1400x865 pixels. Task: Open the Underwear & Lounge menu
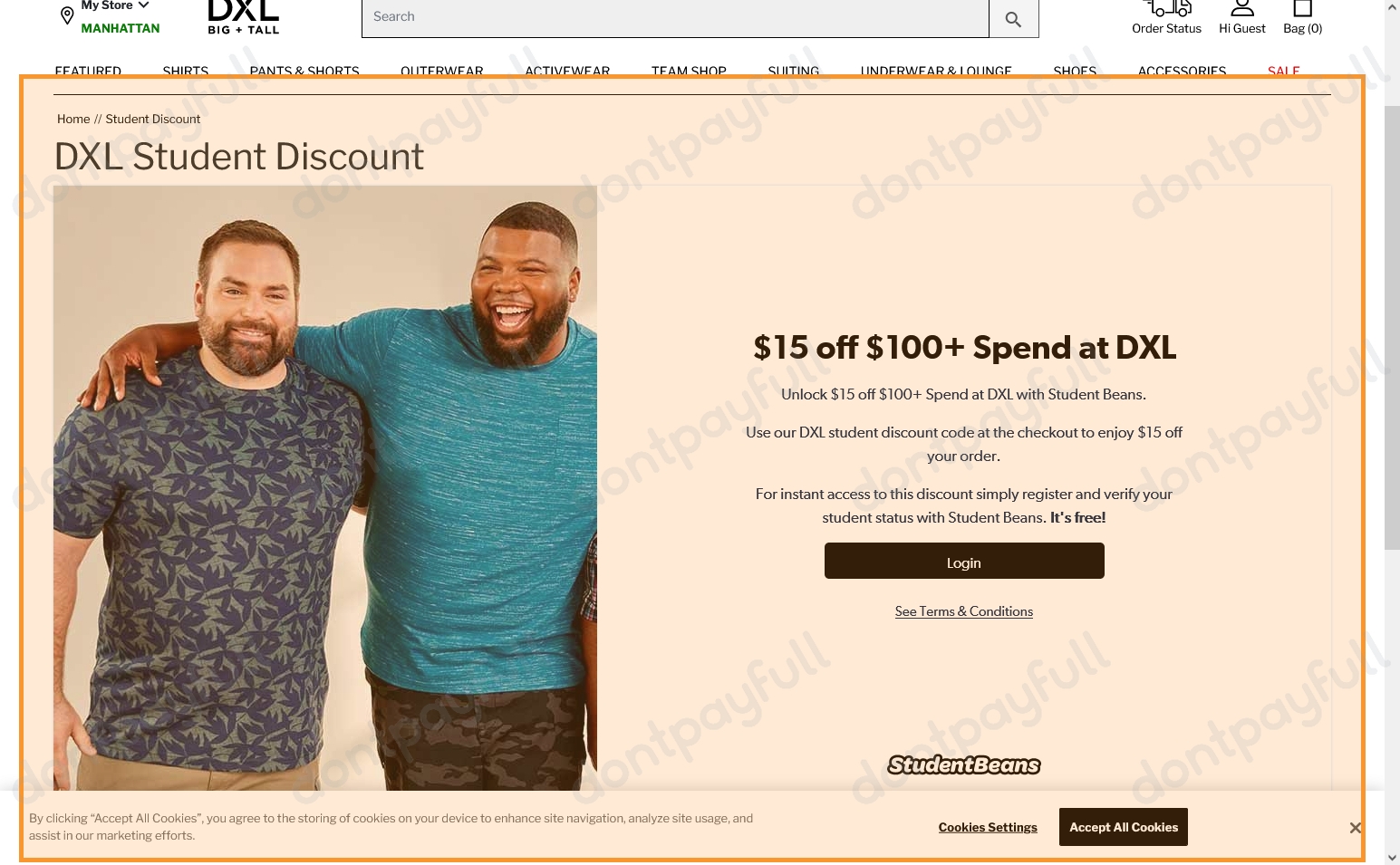(936, 71)
